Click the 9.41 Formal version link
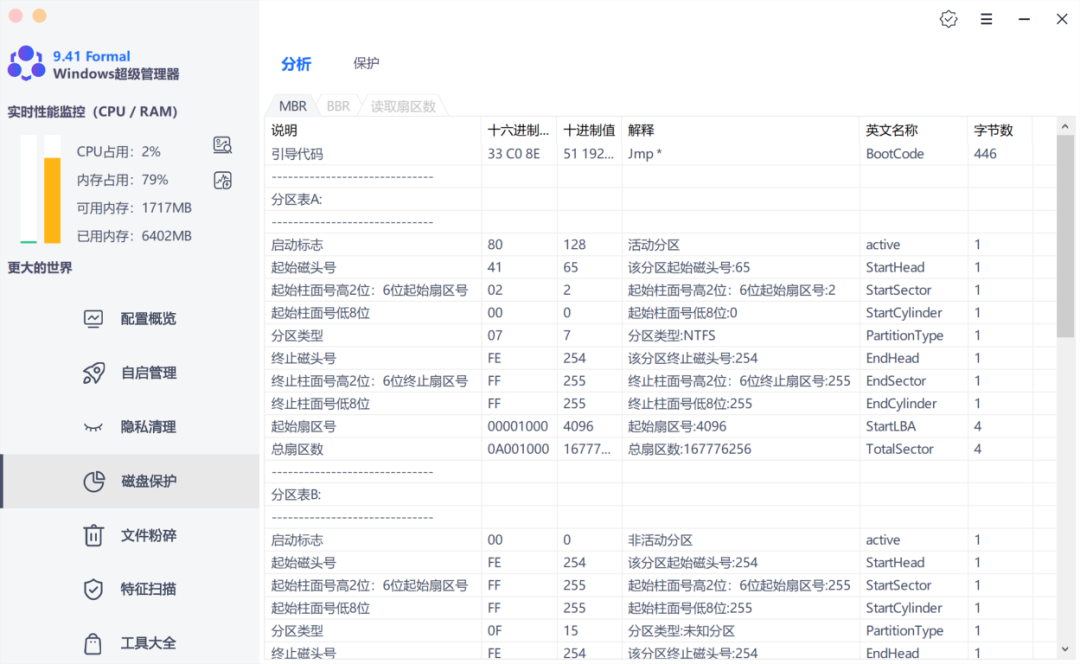Image resolution: width=1080 pixels, height=664 pixels. pos(90,56)
